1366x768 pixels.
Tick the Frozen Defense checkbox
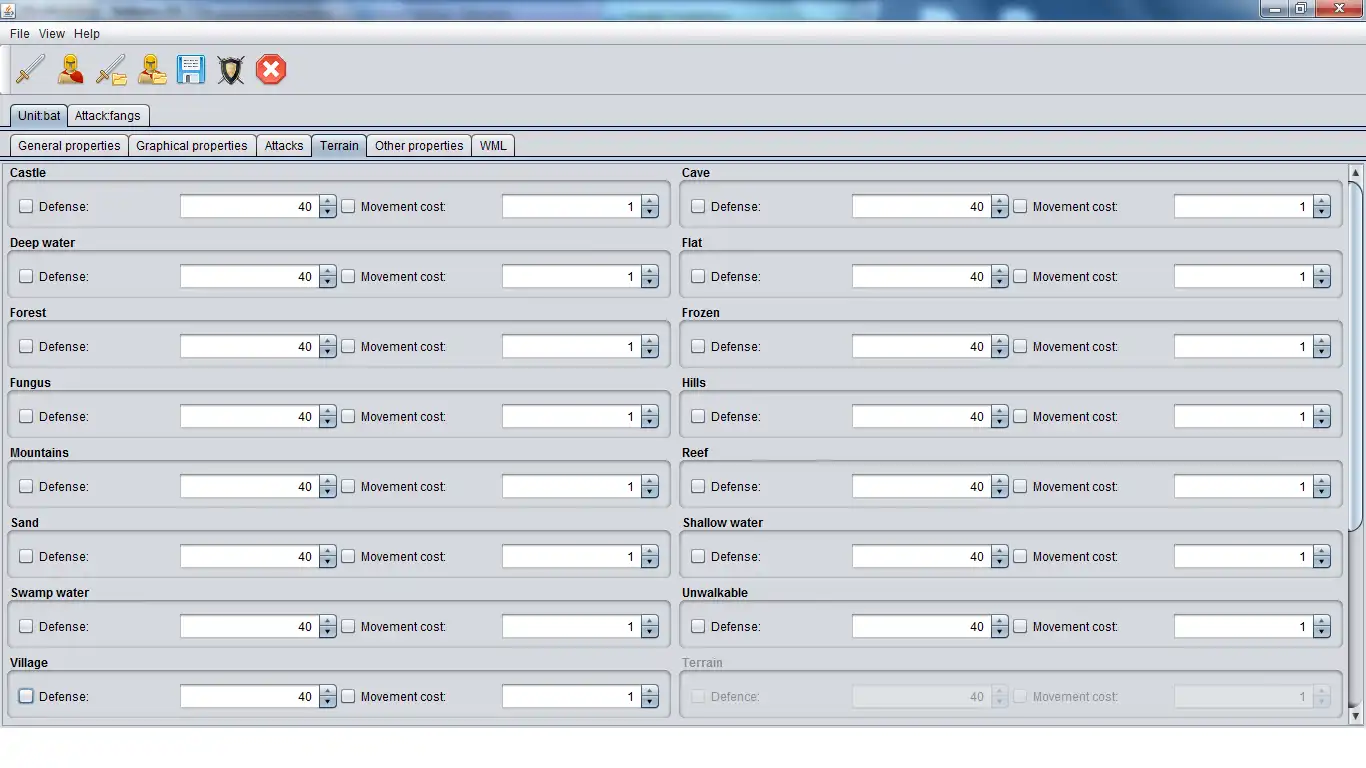pos(698,347)
